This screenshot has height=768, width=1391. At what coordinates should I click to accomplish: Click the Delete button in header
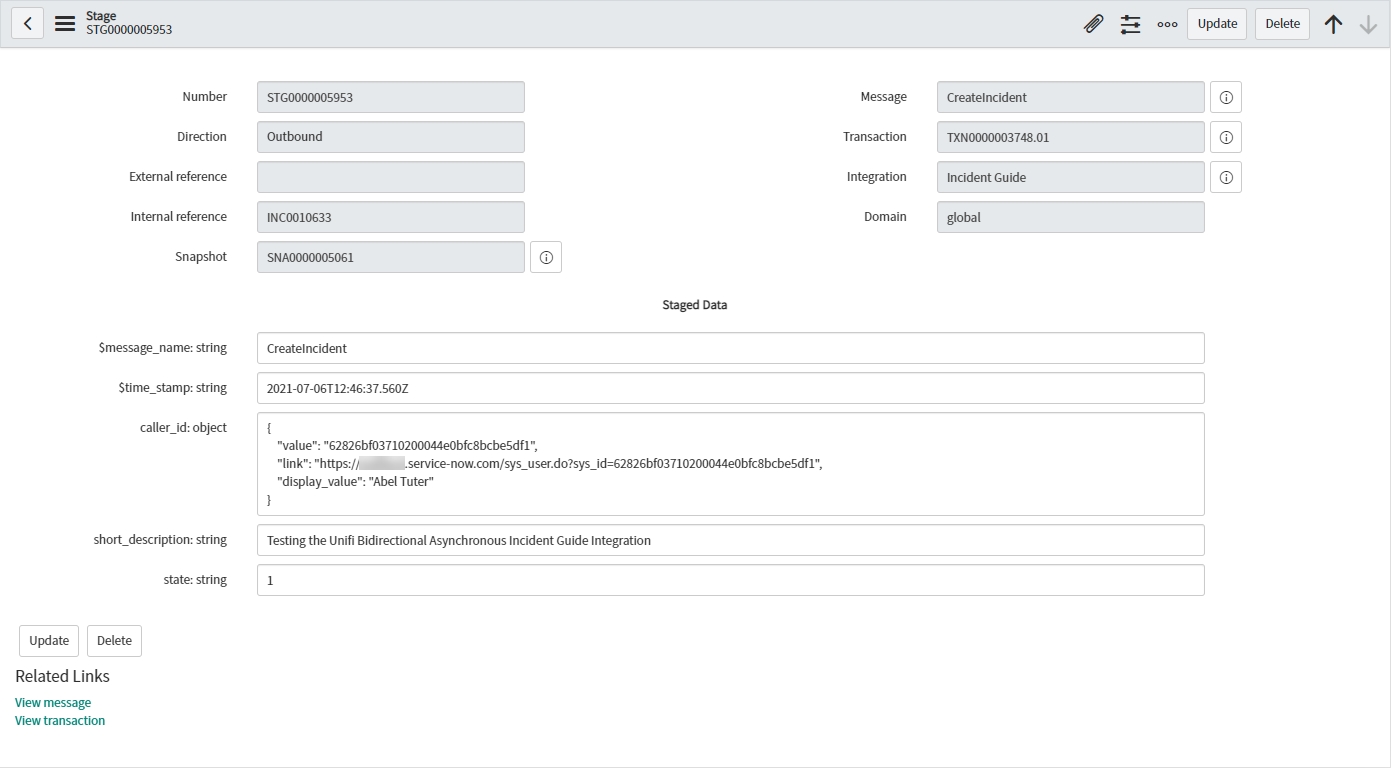click(x=1282, y=24)
